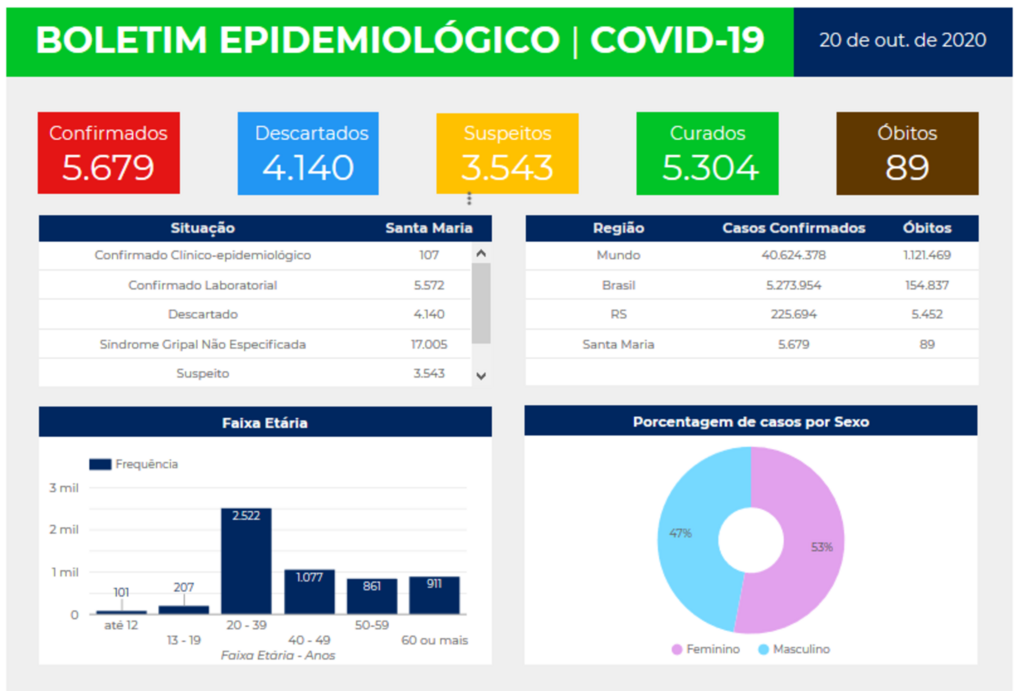Select the Confirmado Laboratorial row

[254, 285]
